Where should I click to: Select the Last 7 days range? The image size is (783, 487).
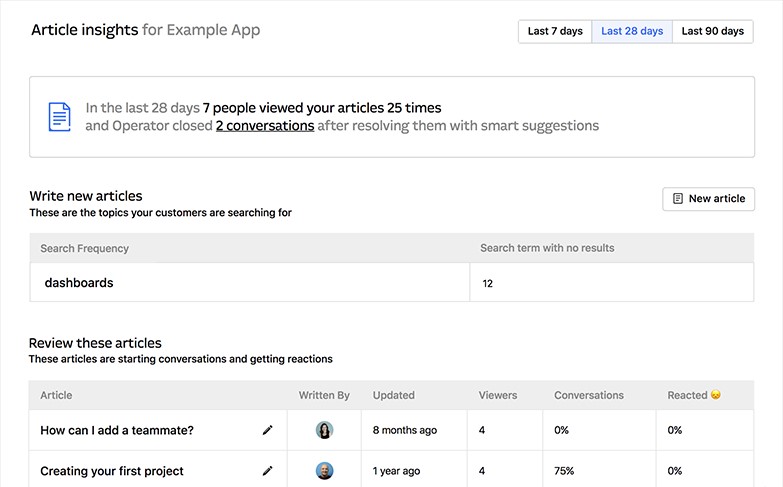click(555, 31)
